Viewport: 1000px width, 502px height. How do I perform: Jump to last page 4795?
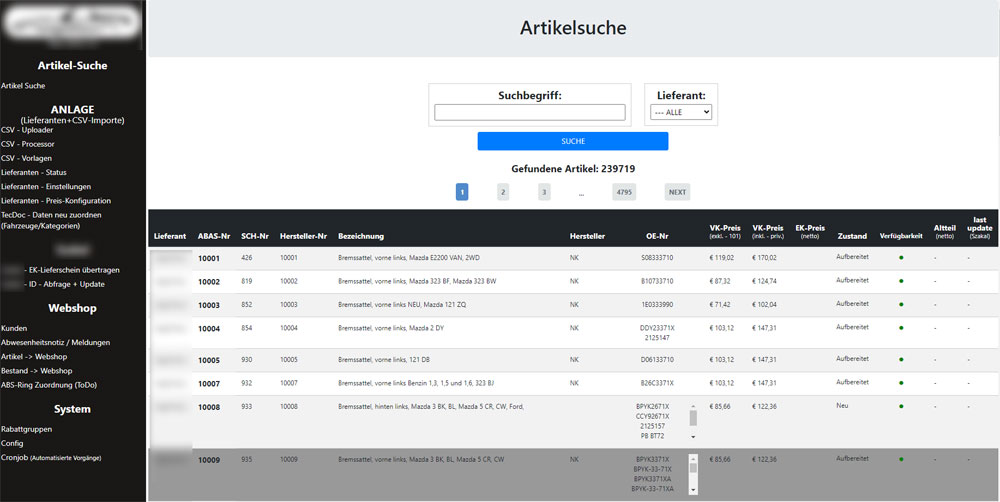(624, 192)
